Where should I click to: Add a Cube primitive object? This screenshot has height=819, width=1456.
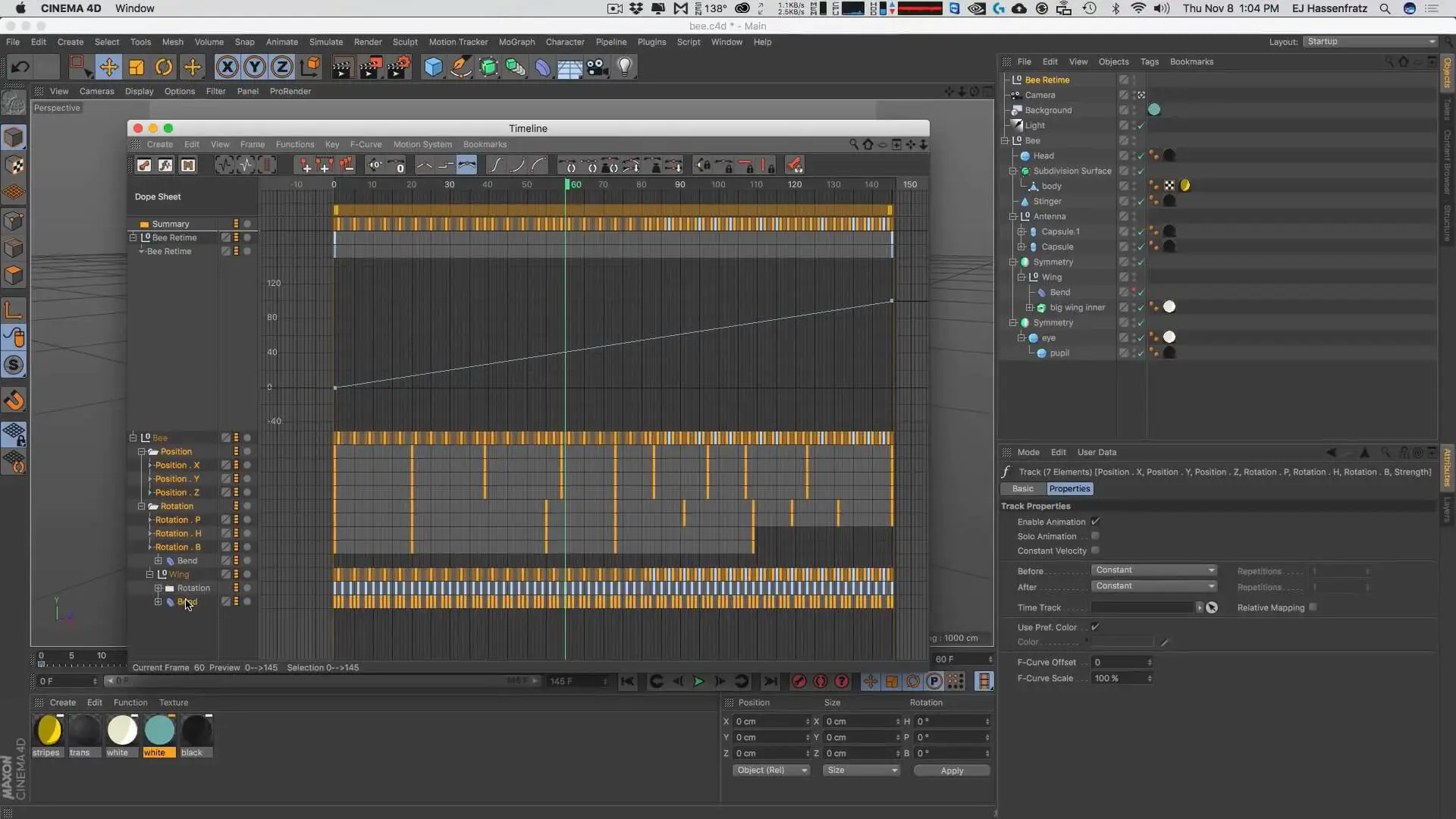433,67
